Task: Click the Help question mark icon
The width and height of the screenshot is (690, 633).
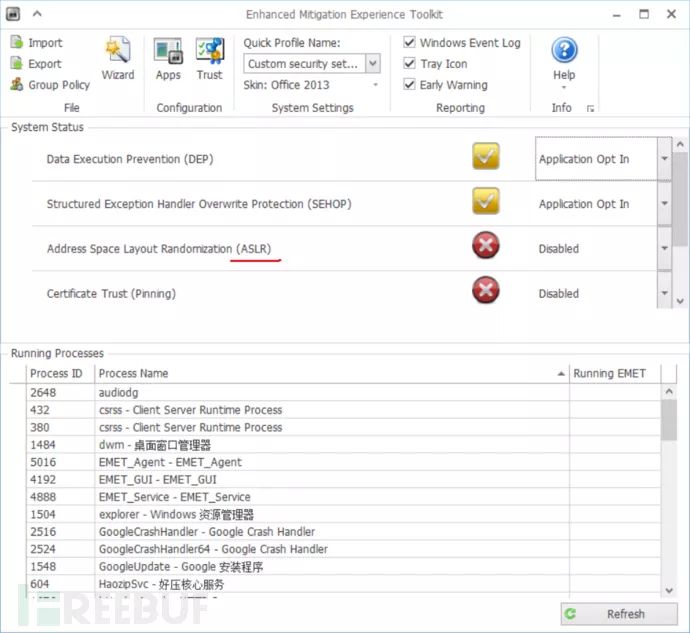Action: pos(564,50)
